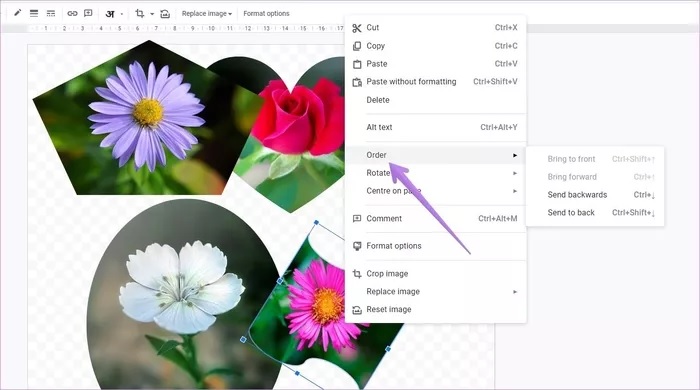Screen dimensions: 700x390
Task: Click the purple aster pentagon image
Action: tap(134, 120)
